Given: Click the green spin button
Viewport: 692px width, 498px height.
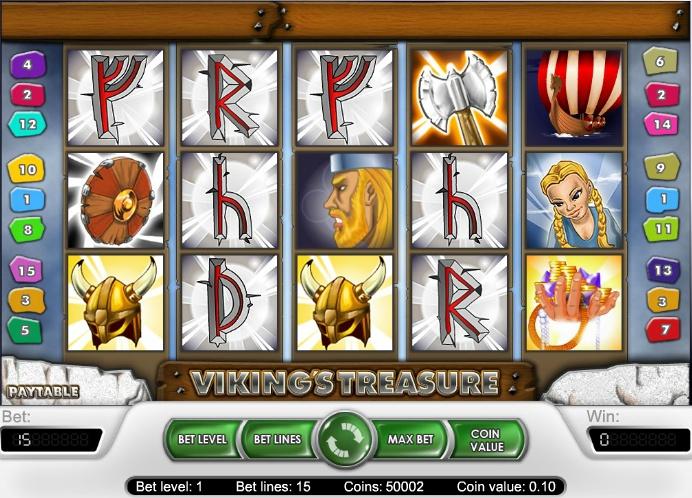Looking at the screenshot, I should pos(345,439).
